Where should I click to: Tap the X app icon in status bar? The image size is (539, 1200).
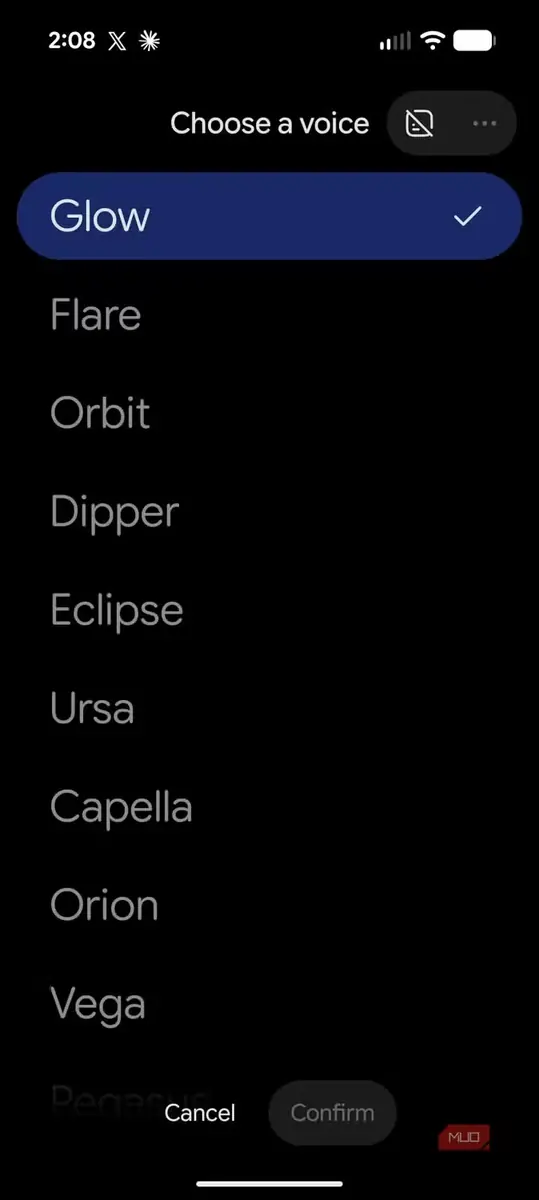coord(117,41)
